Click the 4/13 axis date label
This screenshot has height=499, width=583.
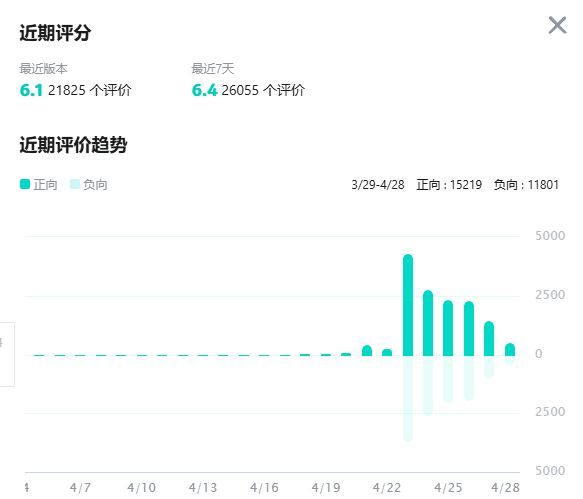(203, 487)
